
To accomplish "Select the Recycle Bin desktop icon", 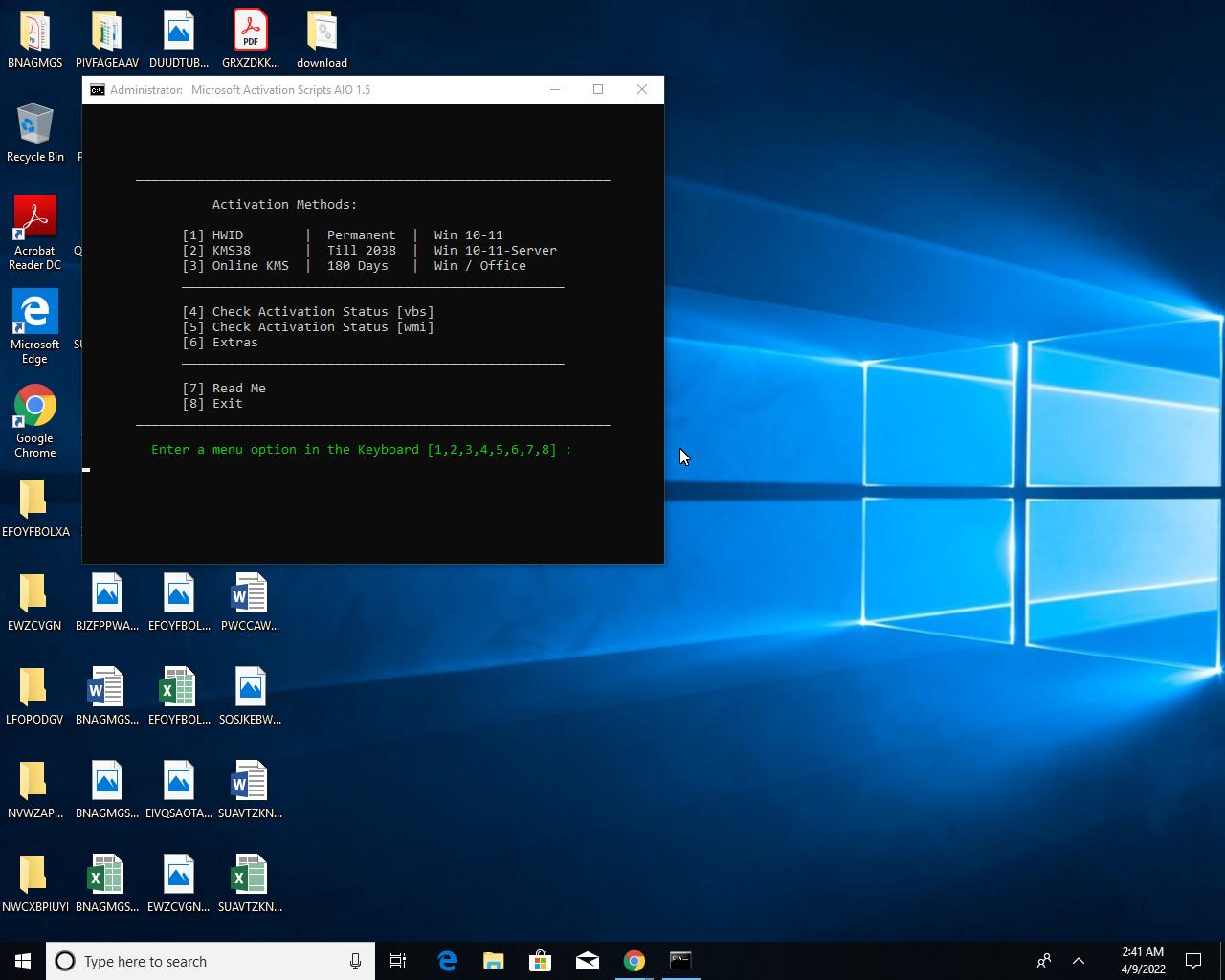I will click(x=35, y=133).
